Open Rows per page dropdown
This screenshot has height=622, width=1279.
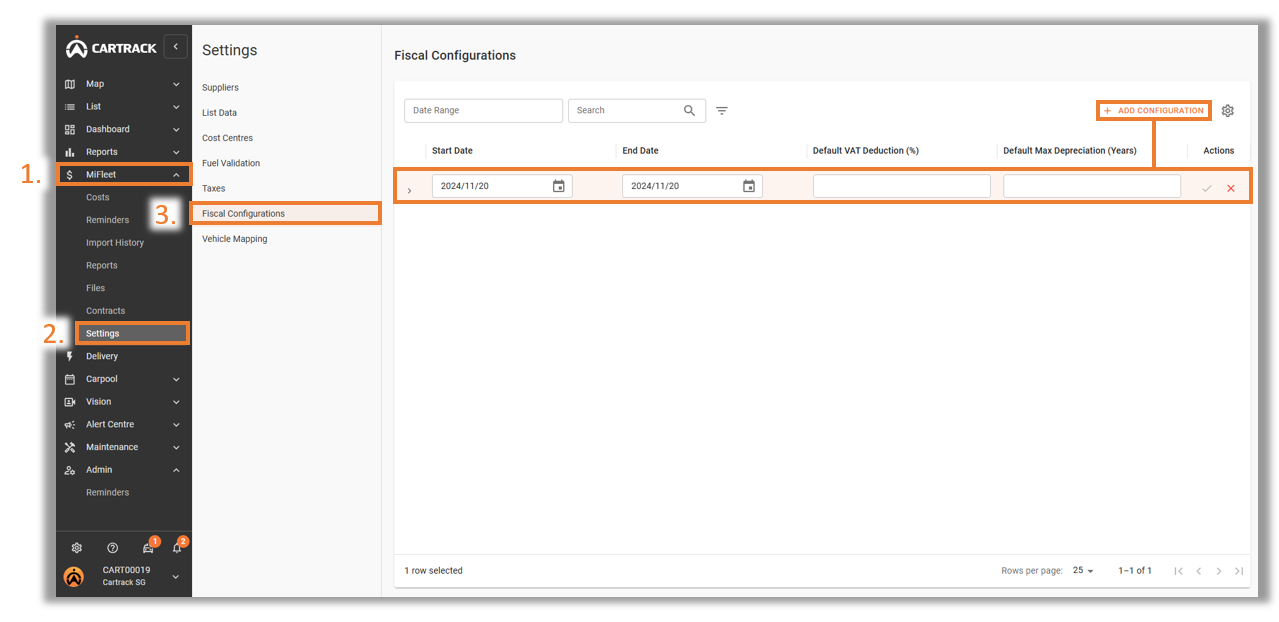click(1084, 571)
